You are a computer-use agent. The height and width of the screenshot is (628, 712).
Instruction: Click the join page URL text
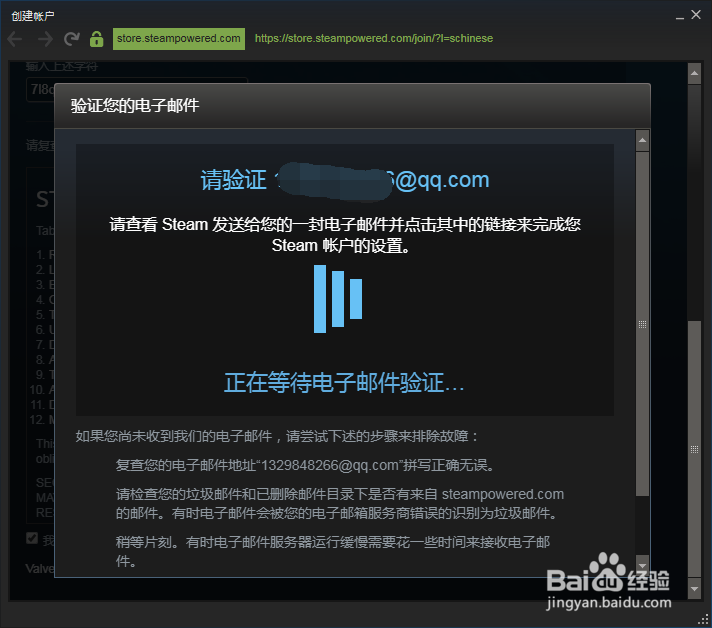click(x=374, y=39)
